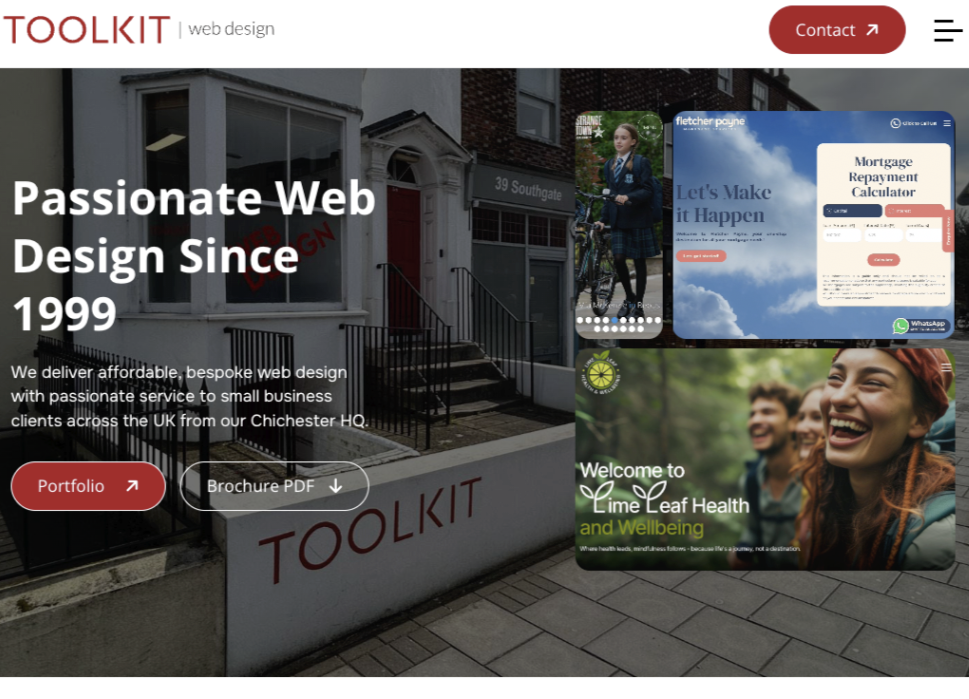Click the TOOLKIT web design logo
This screenshot has height=699, width=969.
[x=139, y=29]
